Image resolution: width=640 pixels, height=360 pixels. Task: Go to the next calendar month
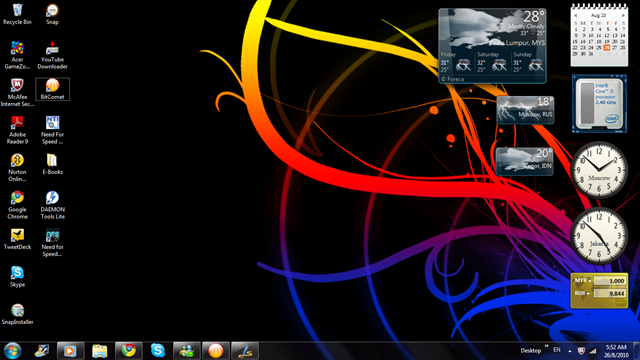[623, 15]
